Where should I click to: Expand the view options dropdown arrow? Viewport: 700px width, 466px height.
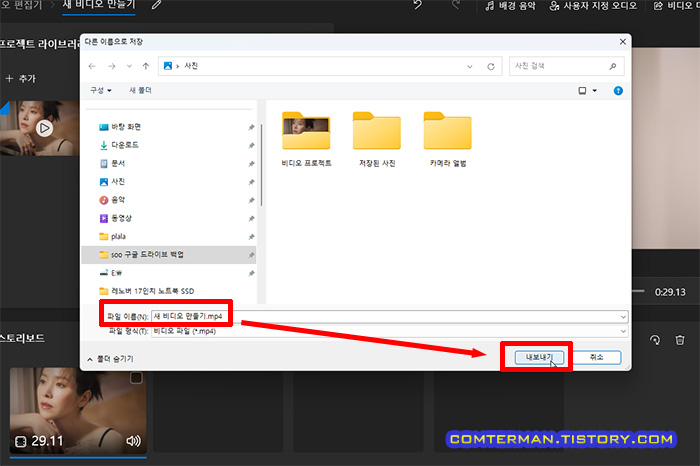point(595,91)
